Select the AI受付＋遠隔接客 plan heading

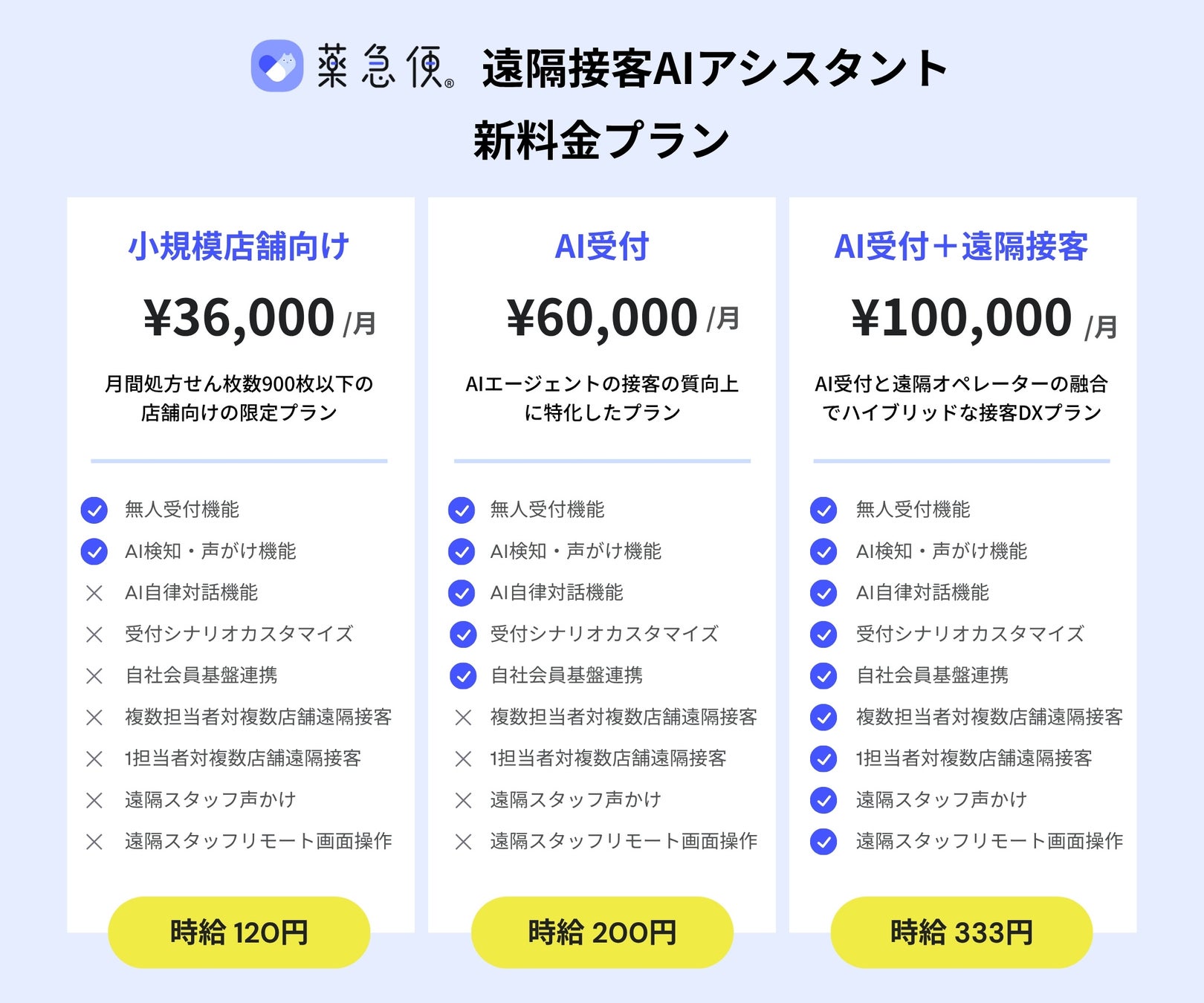point(961,247)
